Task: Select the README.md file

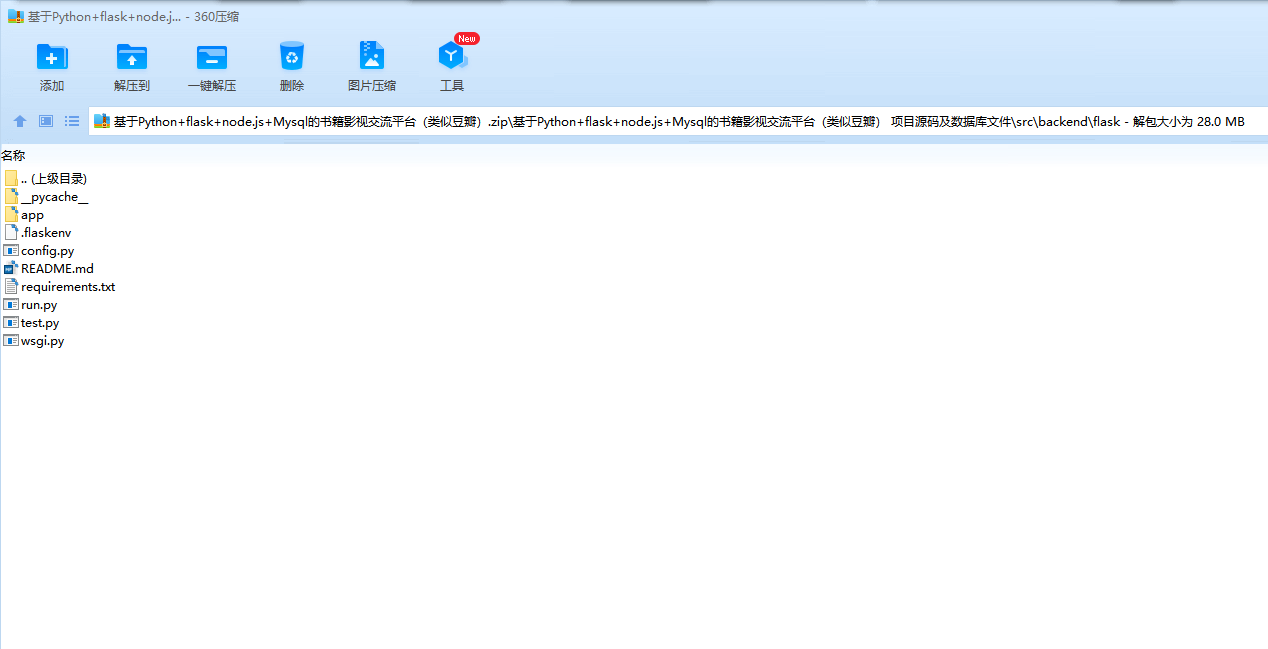Action: click(49, 269)
